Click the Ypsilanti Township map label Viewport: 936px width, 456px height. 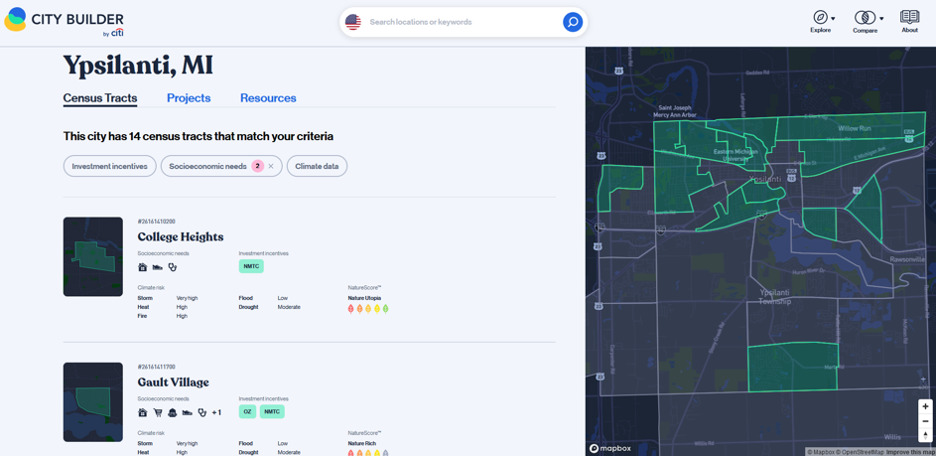click(x=775, y=297)
